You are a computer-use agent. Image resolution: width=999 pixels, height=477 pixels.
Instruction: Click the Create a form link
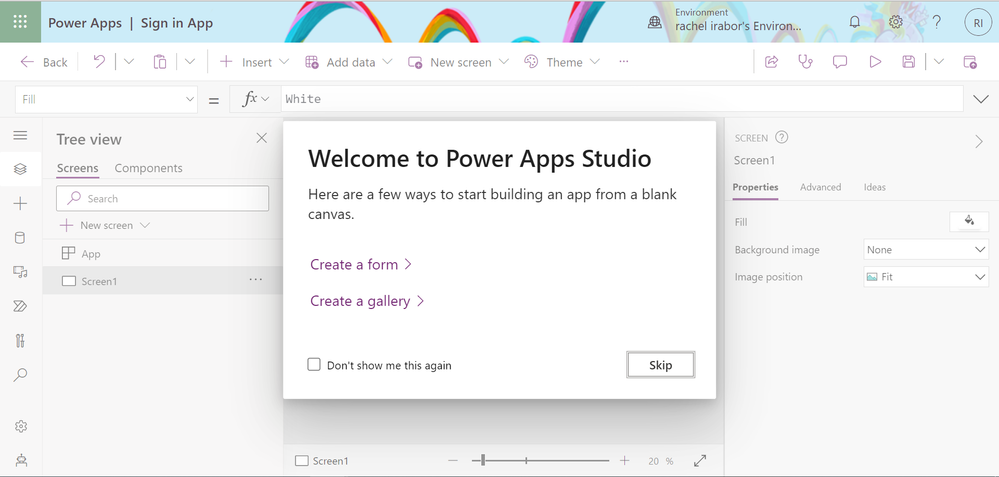(x=361, y=264)
